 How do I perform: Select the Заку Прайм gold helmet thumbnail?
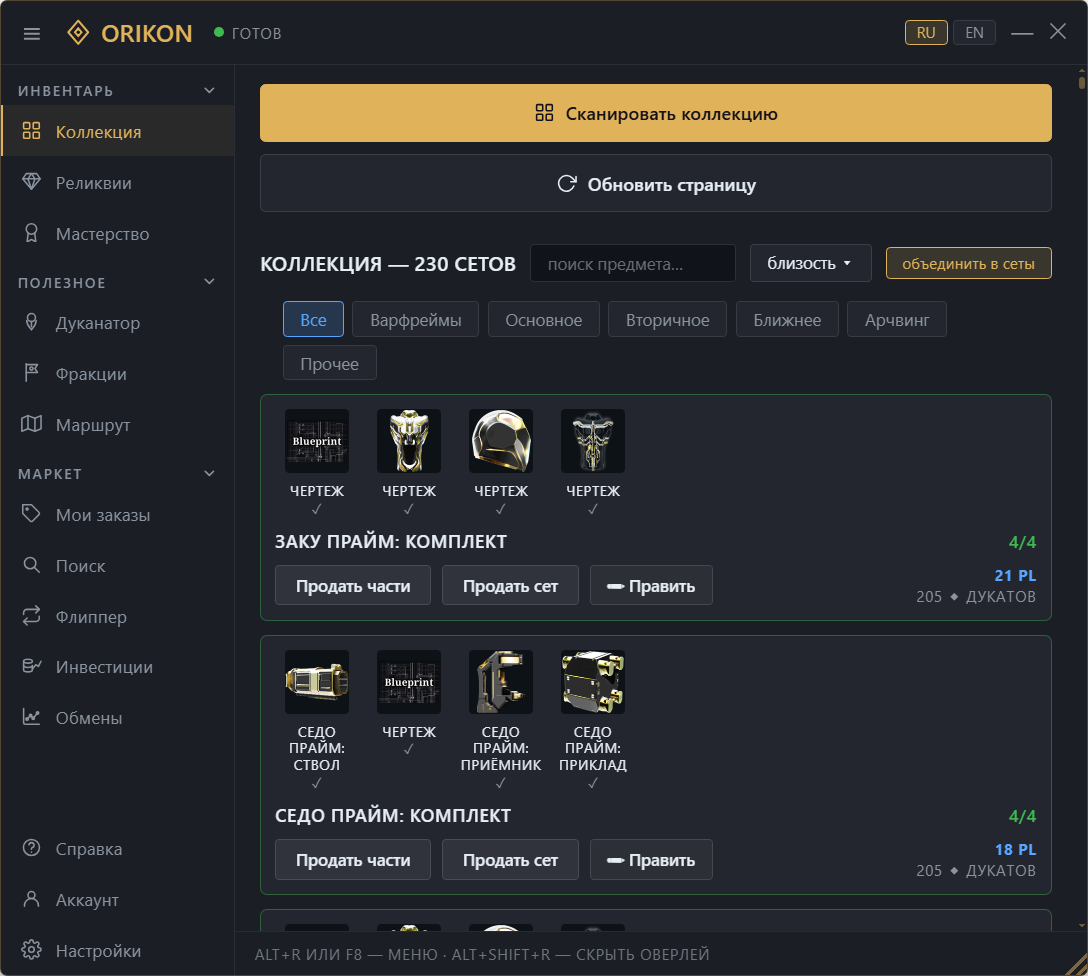(501, 441)
